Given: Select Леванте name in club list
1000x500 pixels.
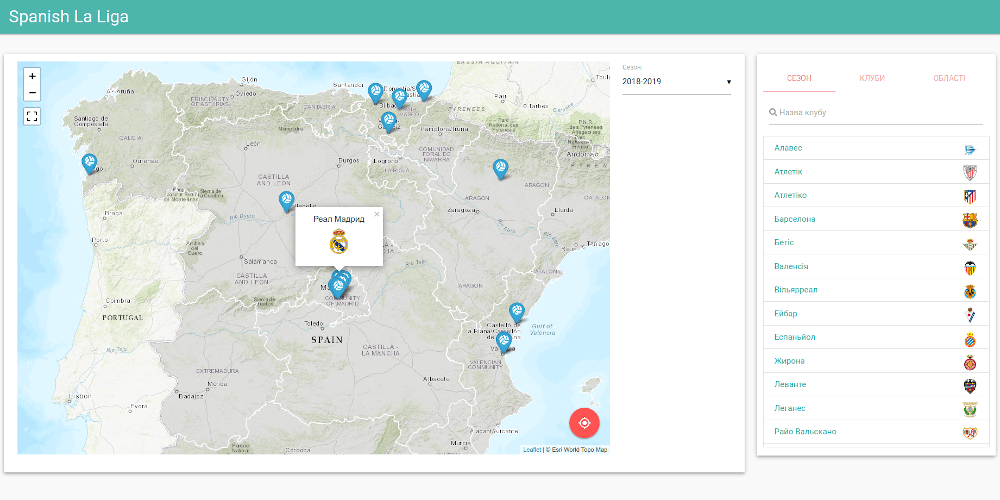Looking at the screenshot, I should [790, 385].
